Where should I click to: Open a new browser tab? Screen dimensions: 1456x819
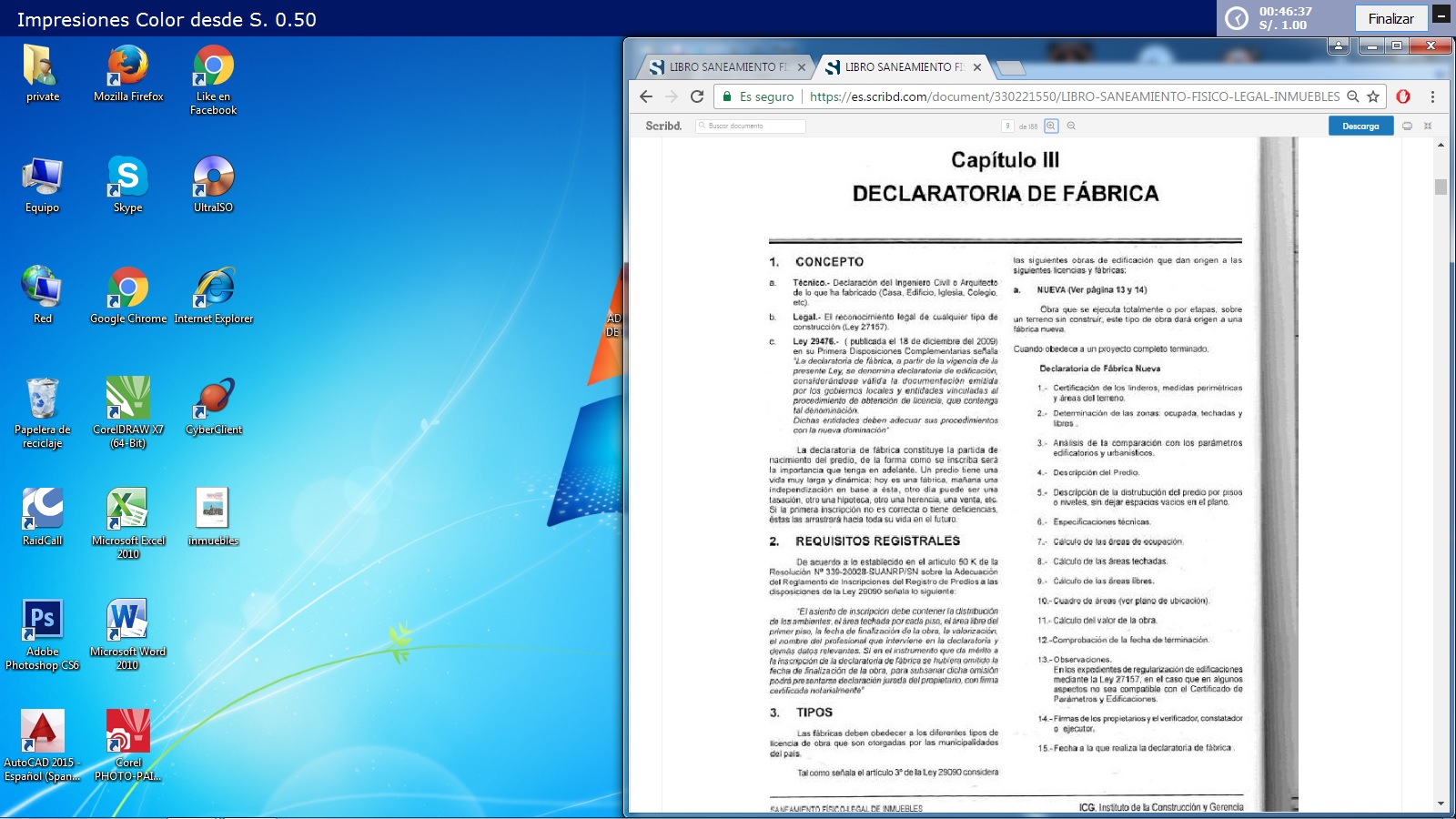1010,67
